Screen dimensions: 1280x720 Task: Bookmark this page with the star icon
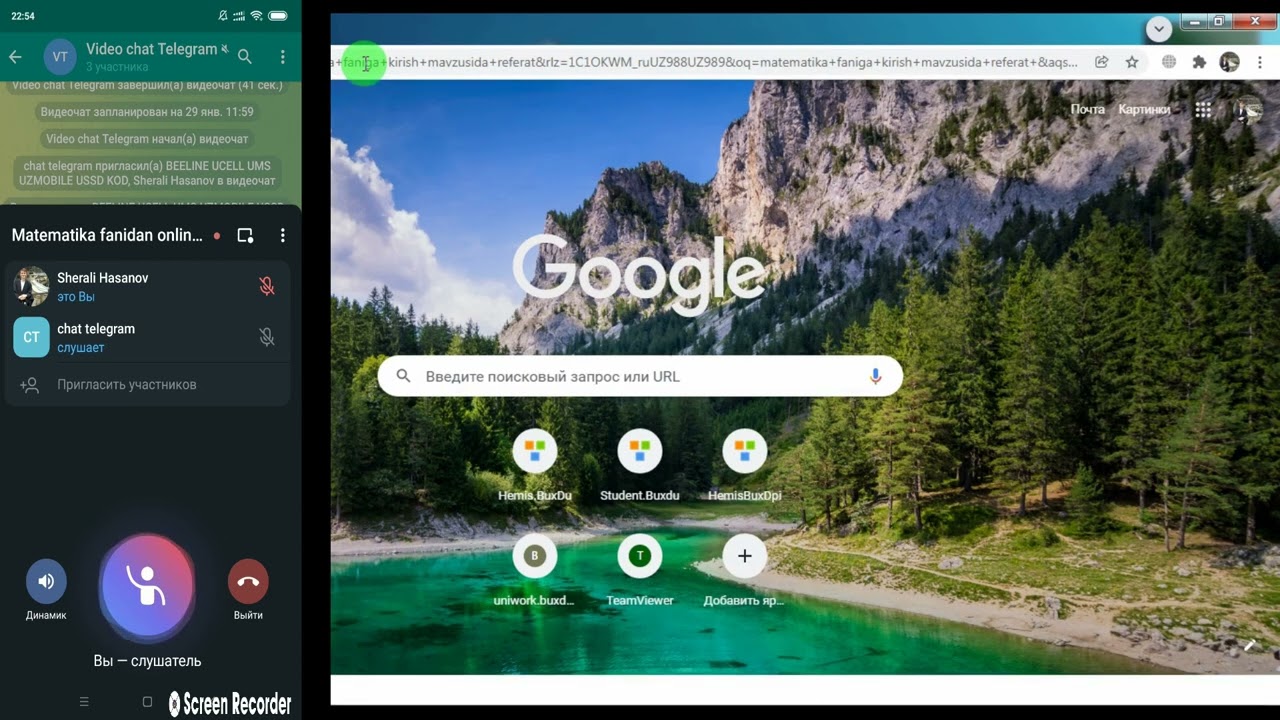(x=1132, y=62)
